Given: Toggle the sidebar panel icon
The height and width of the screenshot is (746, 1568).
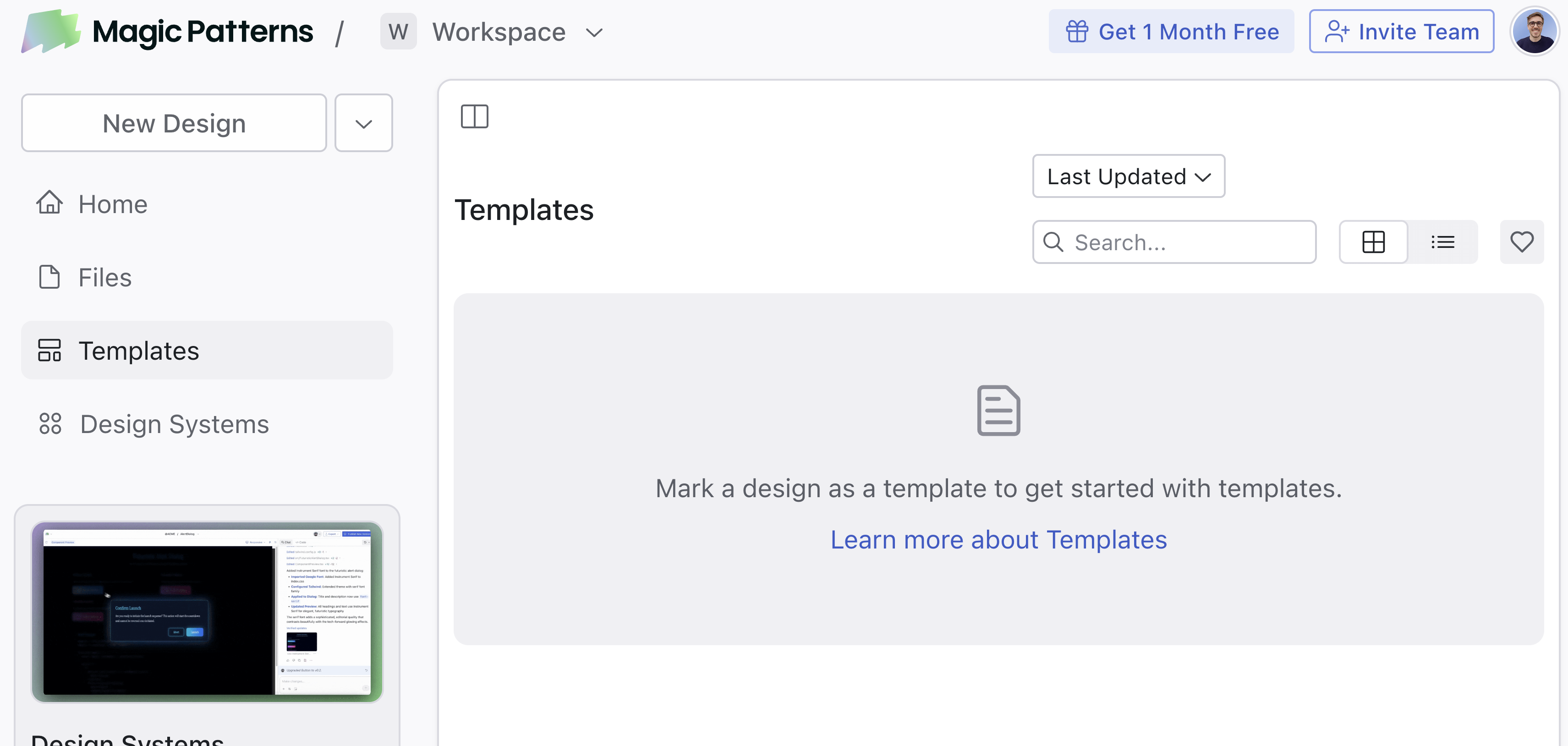Looking at the screenshot, I should [x=474, y=116].
